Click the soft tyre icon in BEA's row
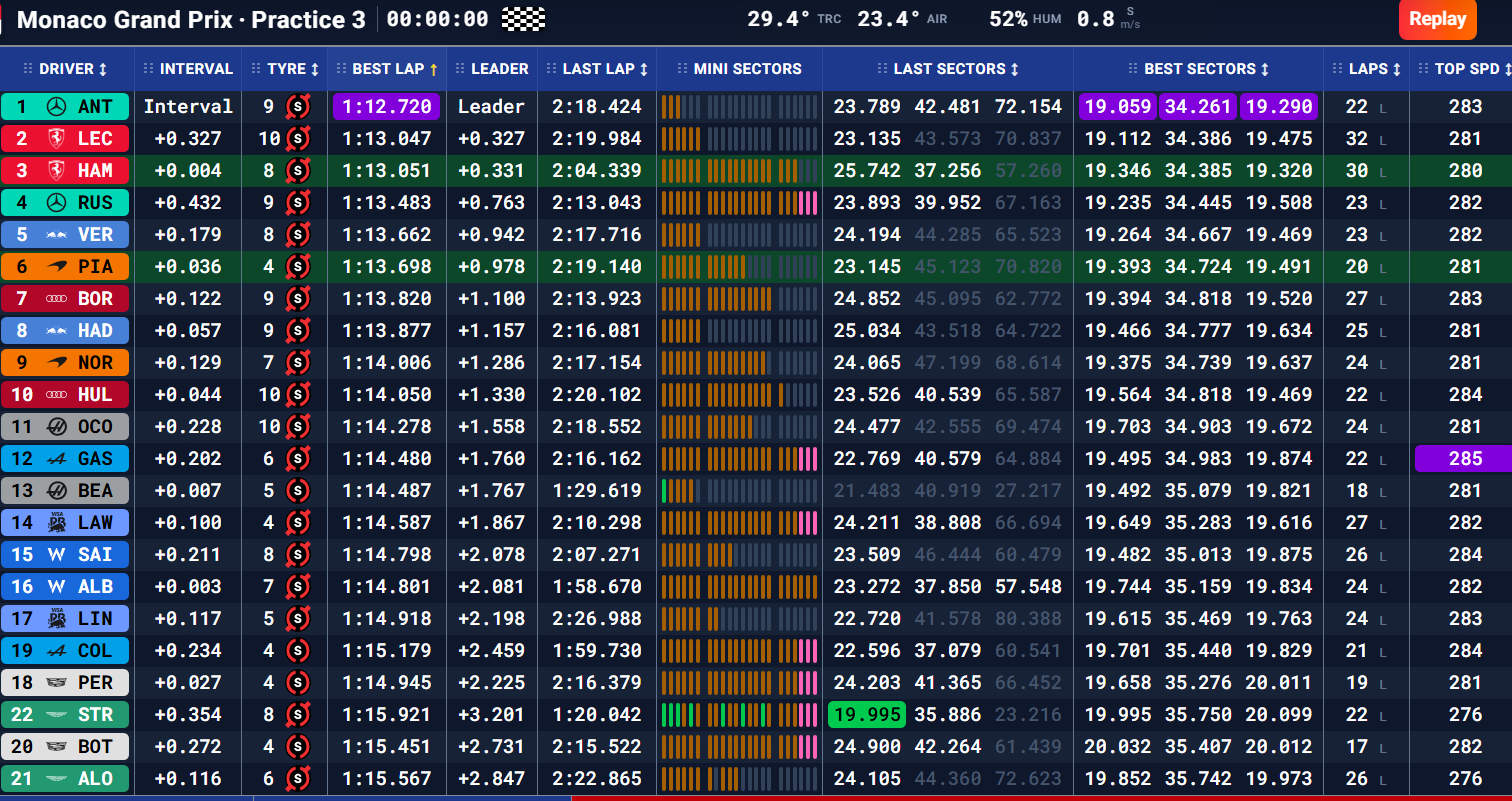1512x801 pixels. 298,491
